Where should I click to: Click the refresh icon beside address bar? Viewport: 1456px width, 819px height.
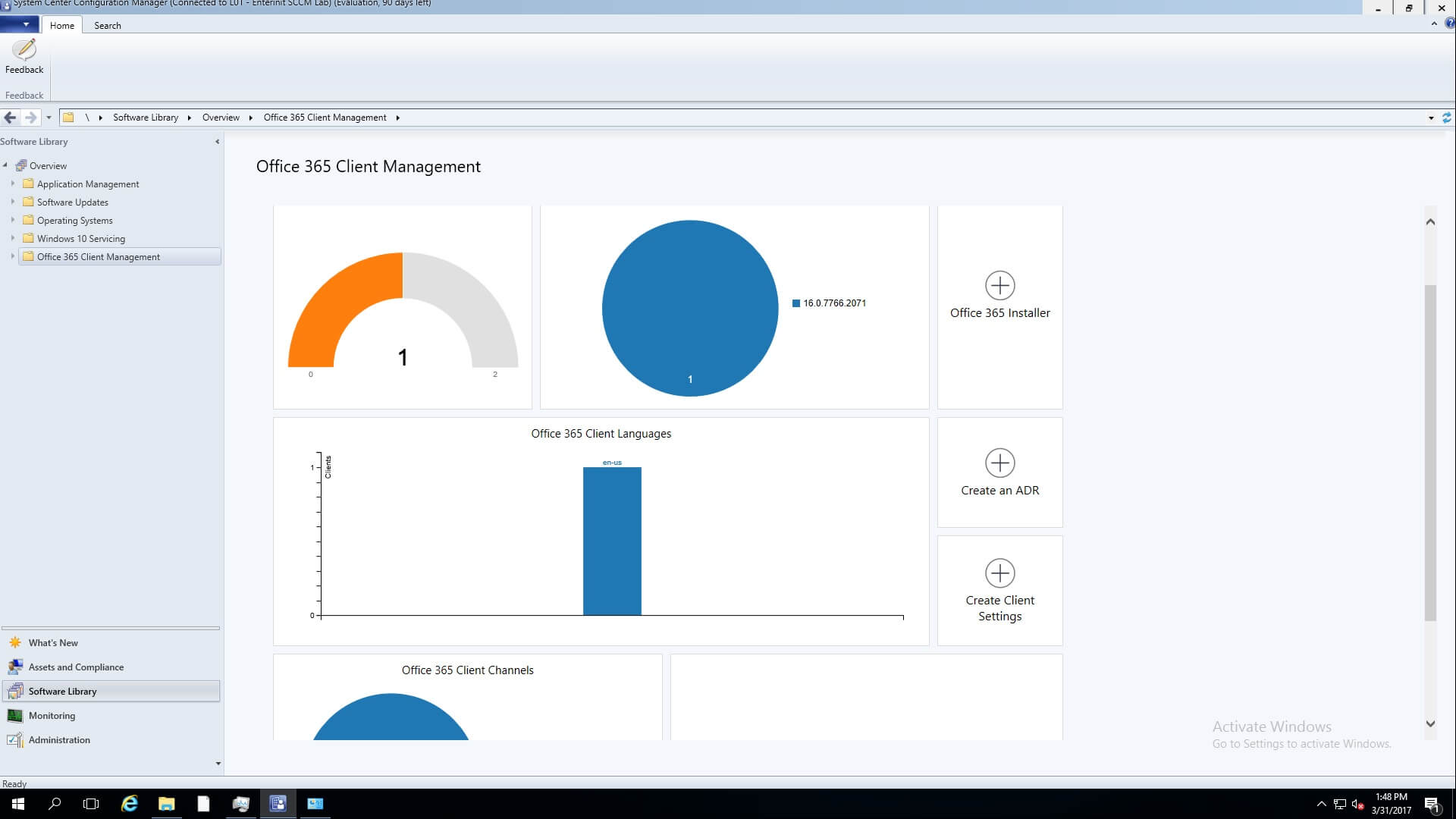pos(1446,118)
